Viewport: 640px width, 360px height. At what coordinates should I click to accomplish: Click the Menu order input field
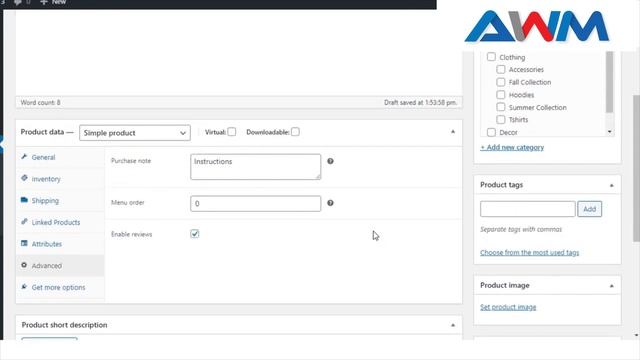coord(256,204)
